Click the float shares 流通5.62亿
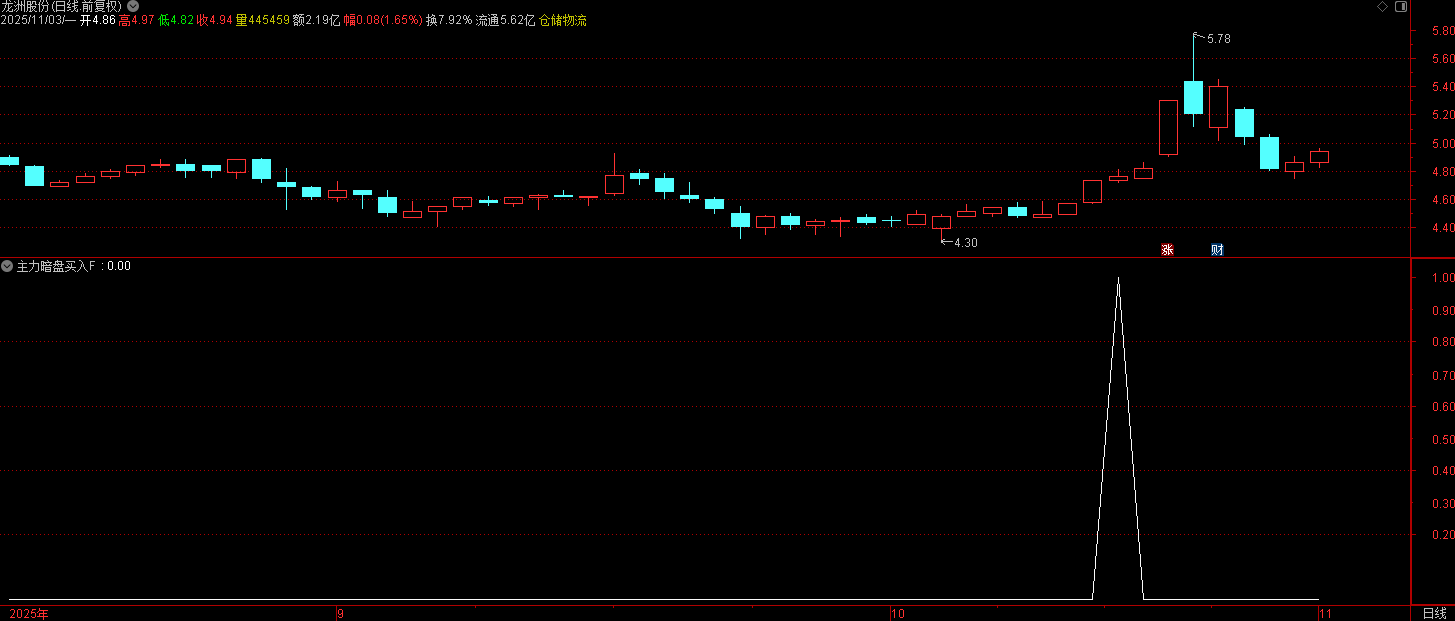 tap(505, 20)
